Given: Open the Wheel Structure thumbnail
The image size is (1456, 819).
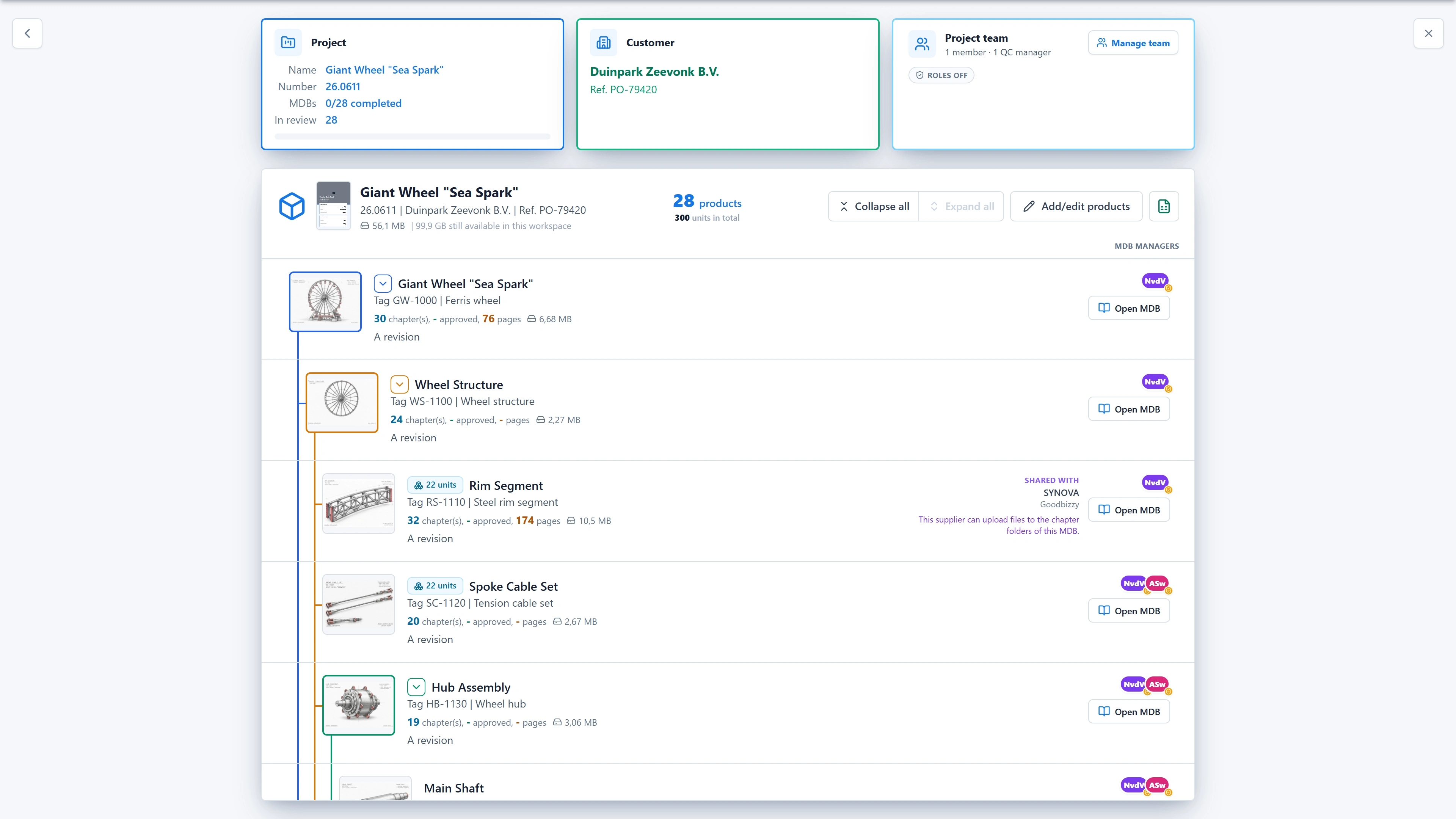Looking at the screenshot, I should click(x=342, y=402).
